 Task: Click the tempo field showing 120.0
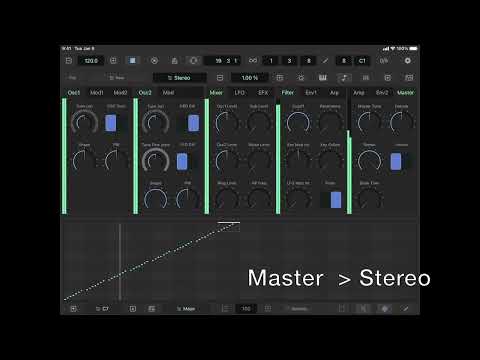(91, 61)
